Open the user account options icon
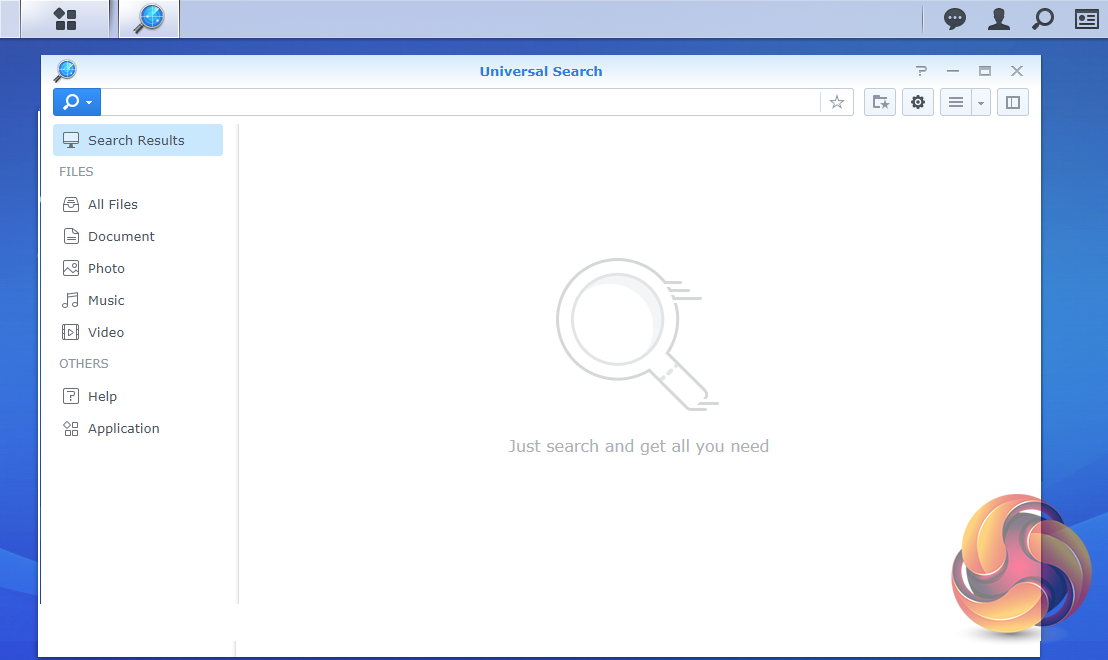The width and height of the screenshot is (1108, 660). coord(998,19)
